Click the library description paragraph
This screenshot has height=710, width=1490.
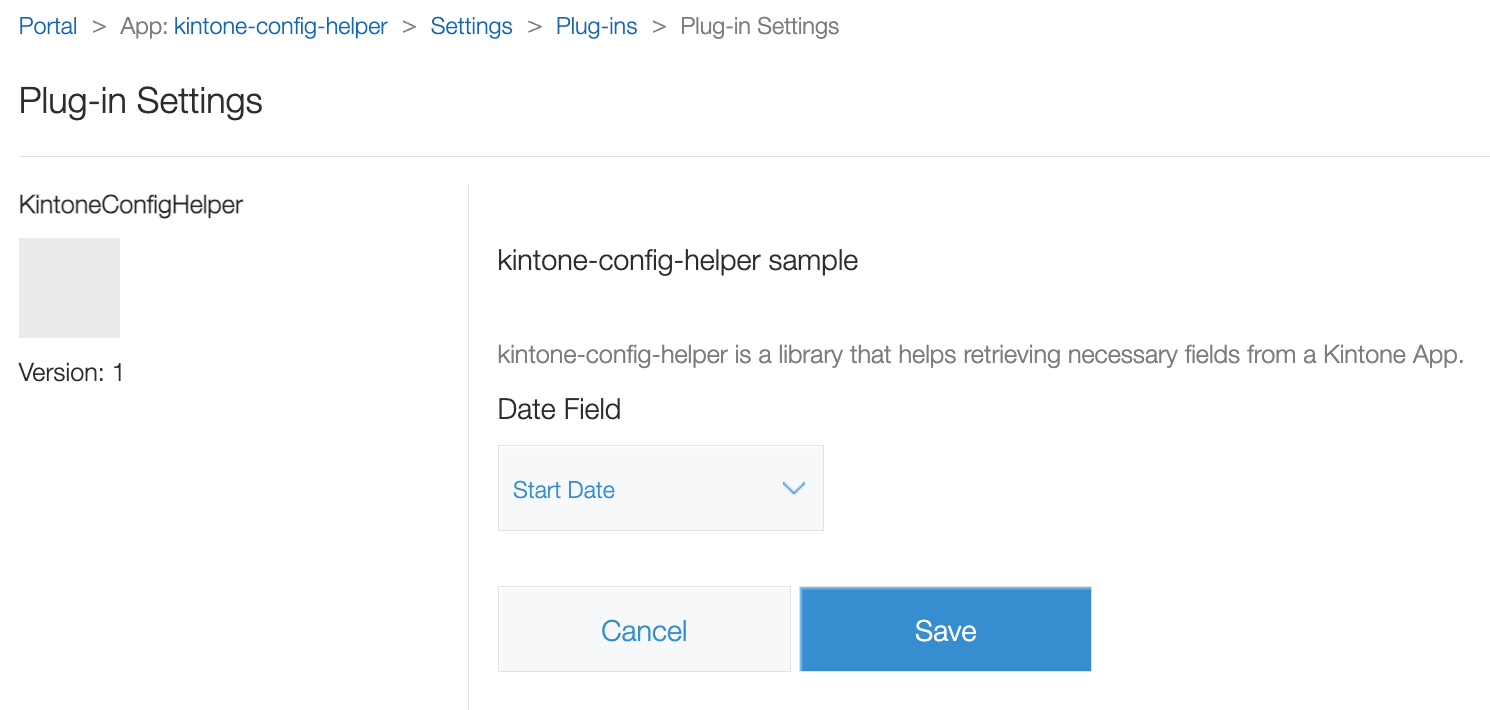pos(980,355)
